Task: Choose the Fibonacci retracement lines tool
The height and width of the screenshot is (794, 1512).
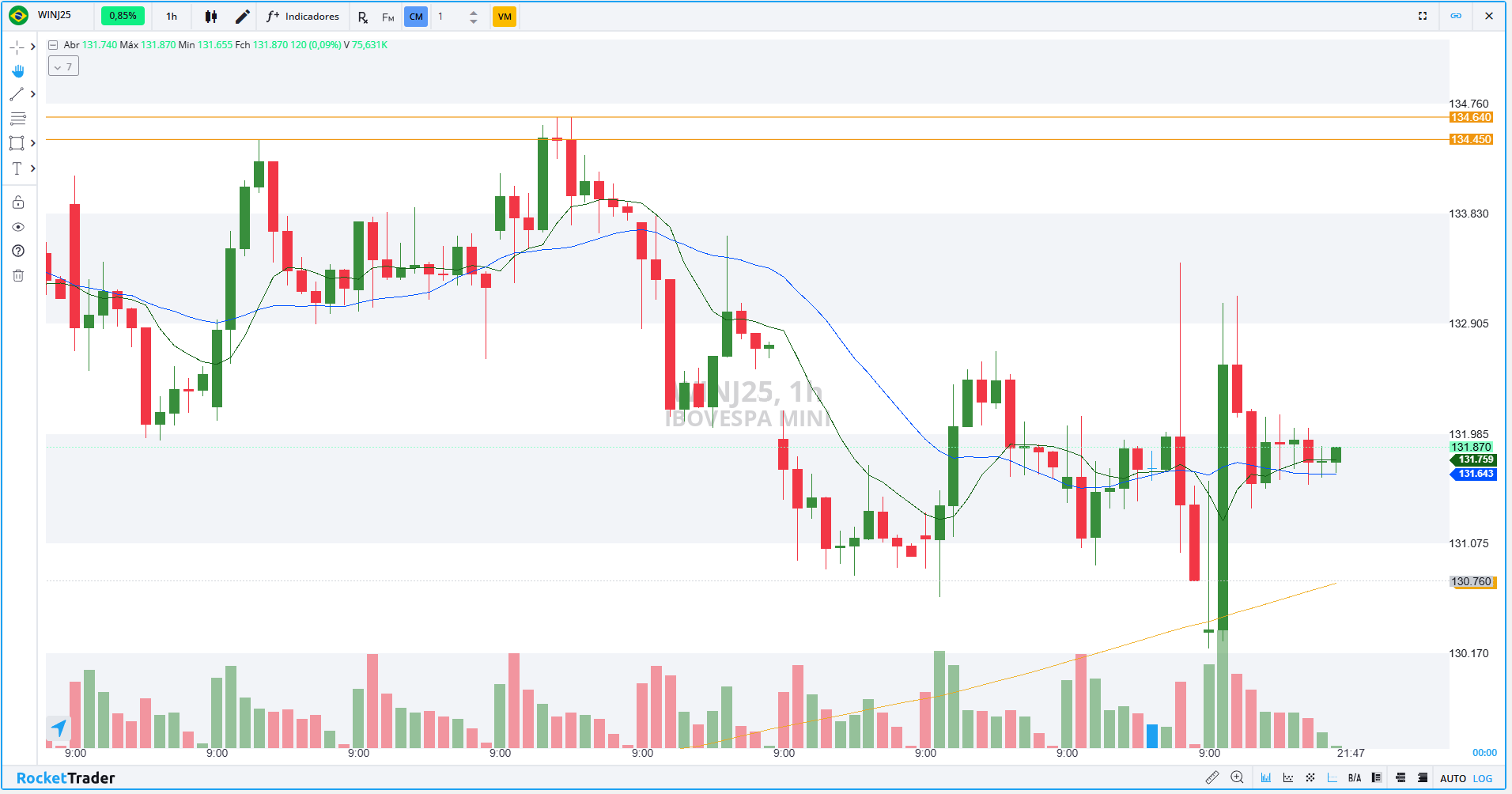Action: tap(17, 119)
